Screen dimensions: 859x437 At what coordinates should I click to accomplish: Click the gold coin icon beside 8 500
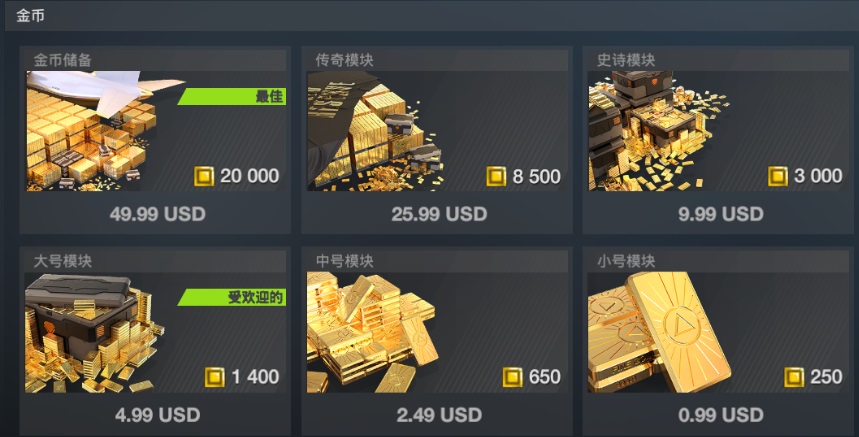(x=496, y=176)
